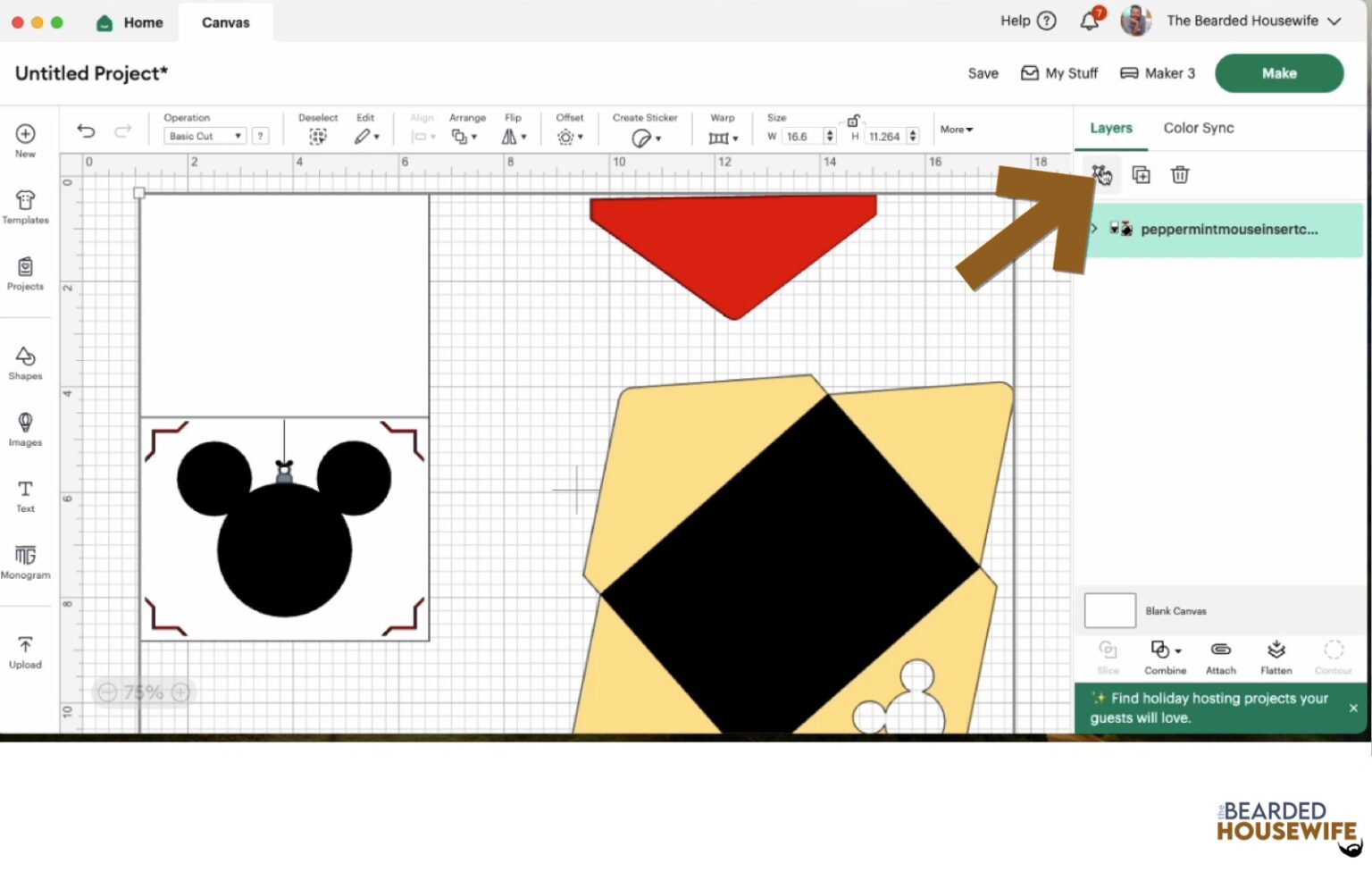The image size is (1372, 872).
Task: Click the peppermintmouseinsert layer thumbnail
Action: click(x=1121, y=229)
